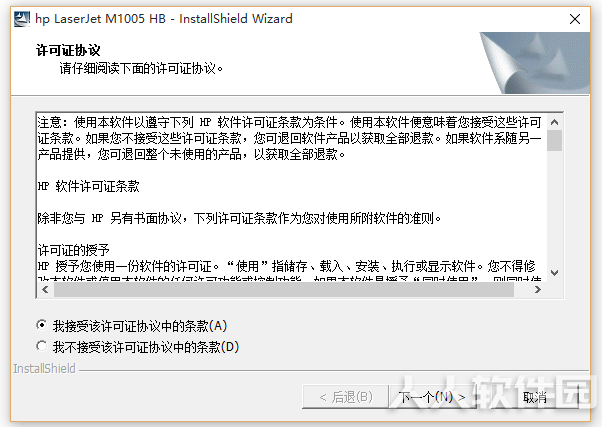Click horizontal scrollbar left arrow
Viewport: 602px width, 427px height.
tap(45, 289)
